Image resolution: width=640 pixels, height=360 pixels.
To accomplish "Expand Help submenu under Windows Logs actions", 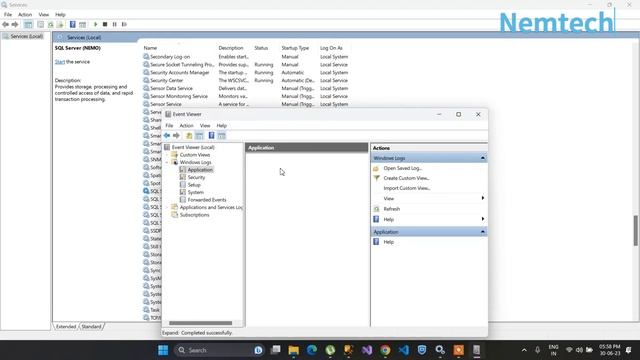I will pyautogui.click(x=429, y=220).
